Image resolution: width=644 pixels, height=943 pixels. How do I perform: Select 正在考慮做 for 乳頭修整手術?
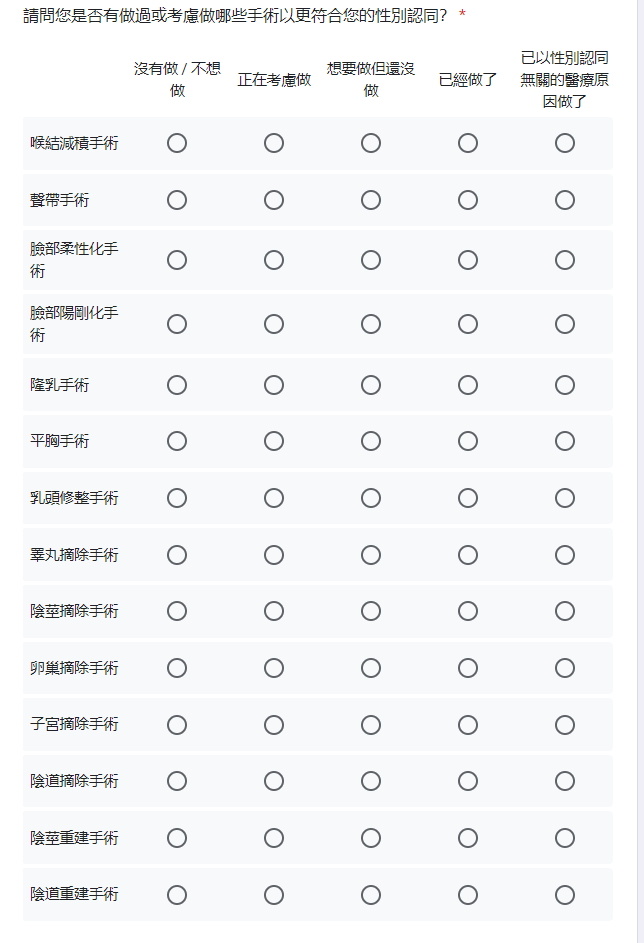pyautogui.click(x=274, y=498)
